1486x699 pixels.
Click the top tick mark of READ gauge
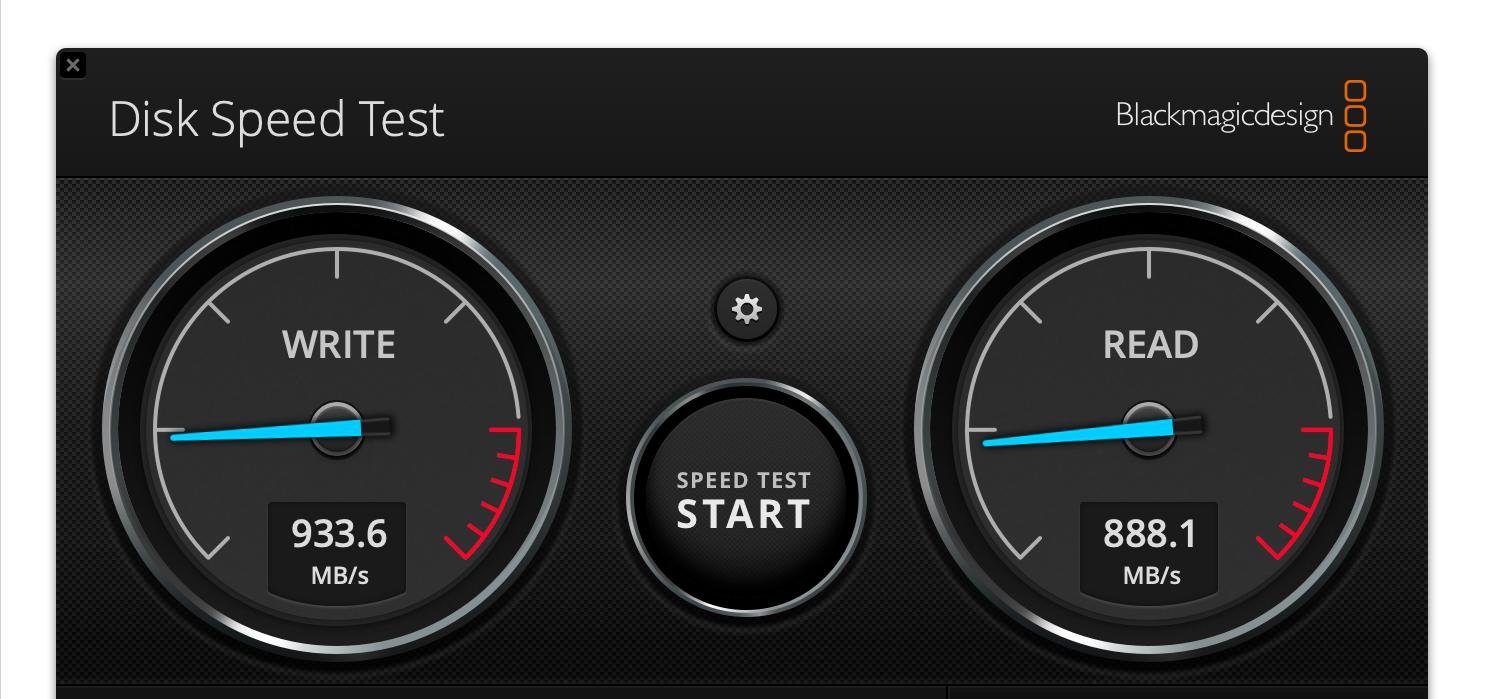[1149, 263]
